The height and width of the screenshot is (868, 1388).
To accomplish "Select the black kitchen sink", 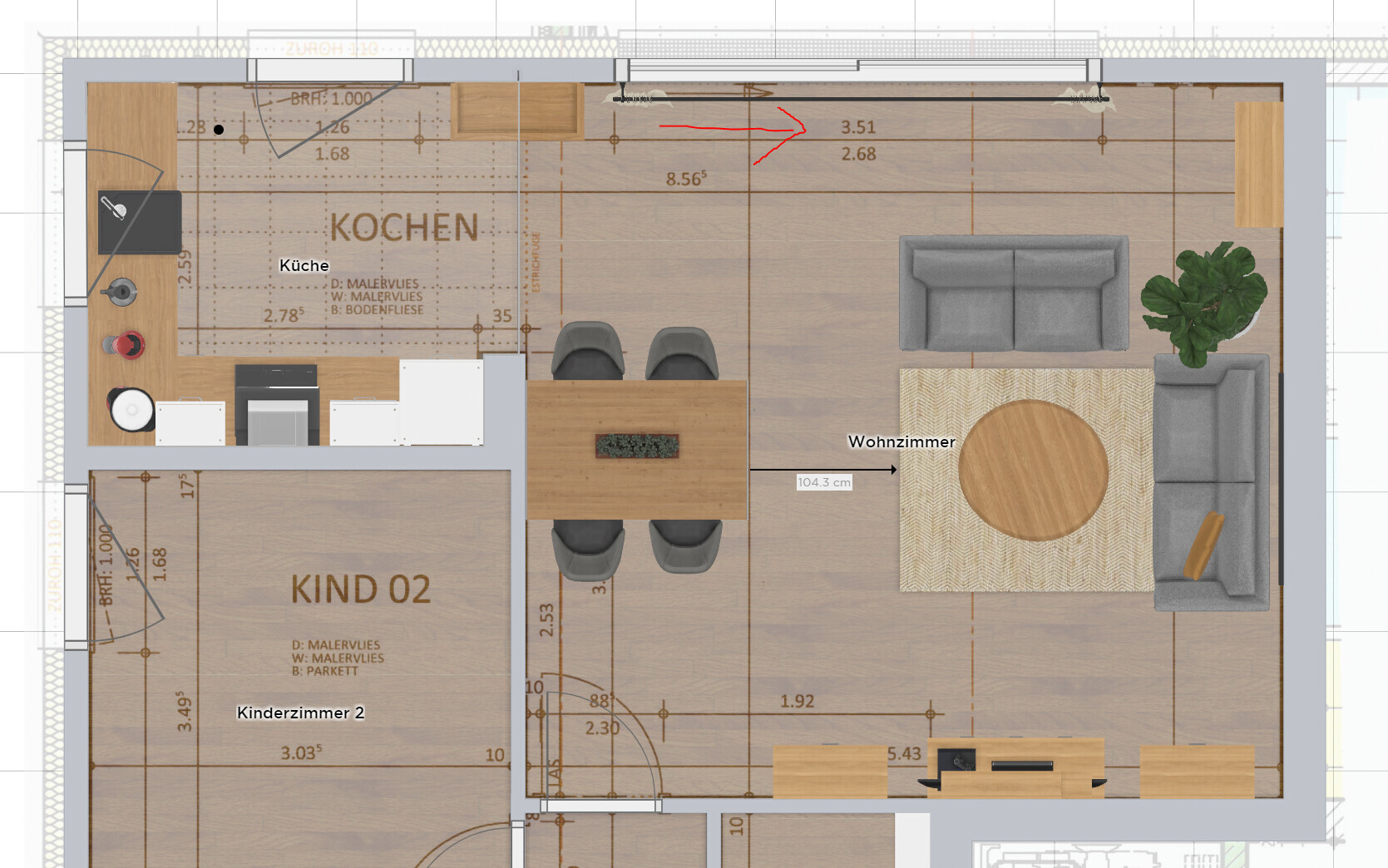I will pyautogui.click(x=140, y=223).
